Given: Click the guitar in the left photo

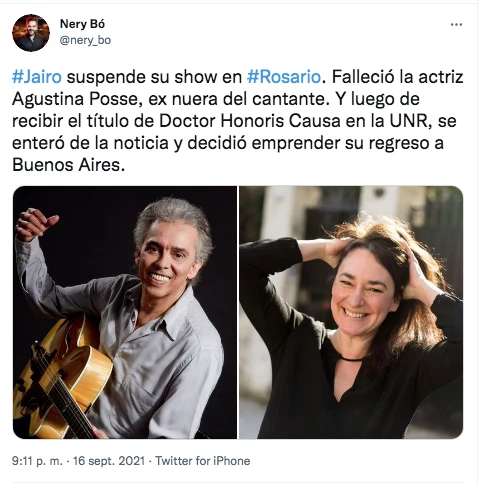Looking at the screenshot, I should (62, 377).
